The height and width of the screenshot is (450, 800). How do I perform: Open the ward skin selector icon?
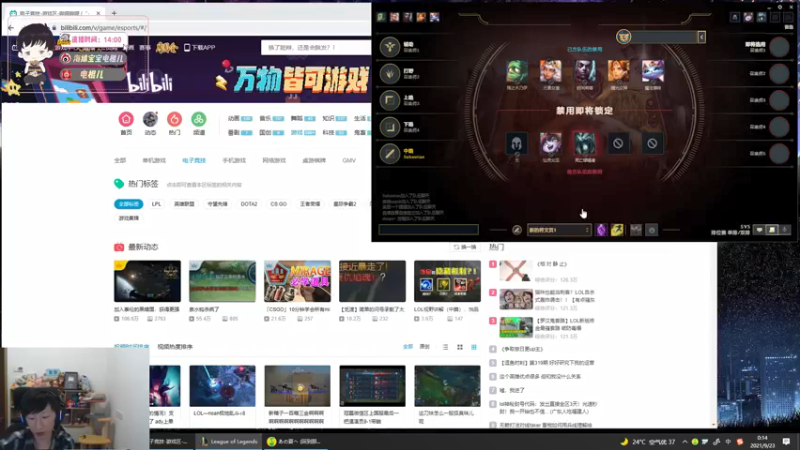[x=636, y=230]
